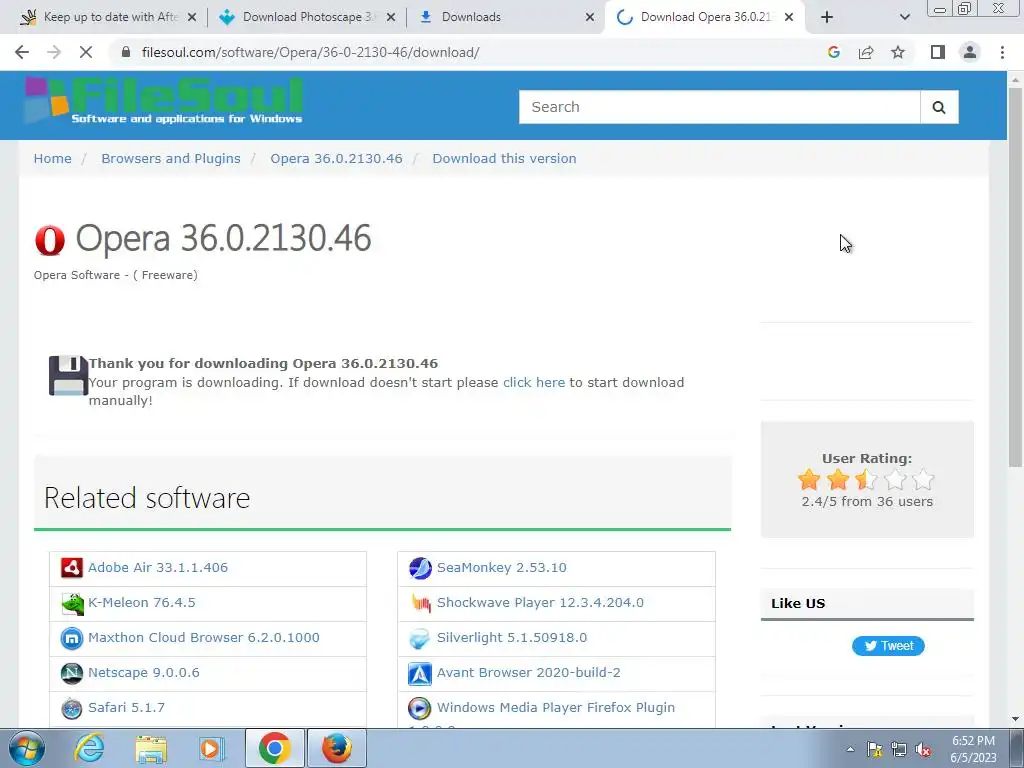
Task: Click the SeaMonkey icon
Action: pyautogui.click(x=420, y=568)
